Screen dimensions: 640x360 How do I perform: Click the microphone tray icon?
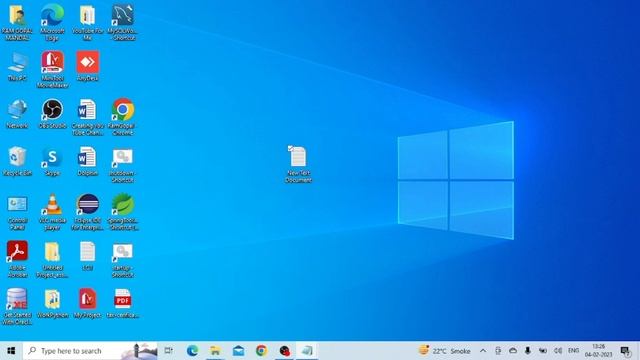click(x=527, y=351)
